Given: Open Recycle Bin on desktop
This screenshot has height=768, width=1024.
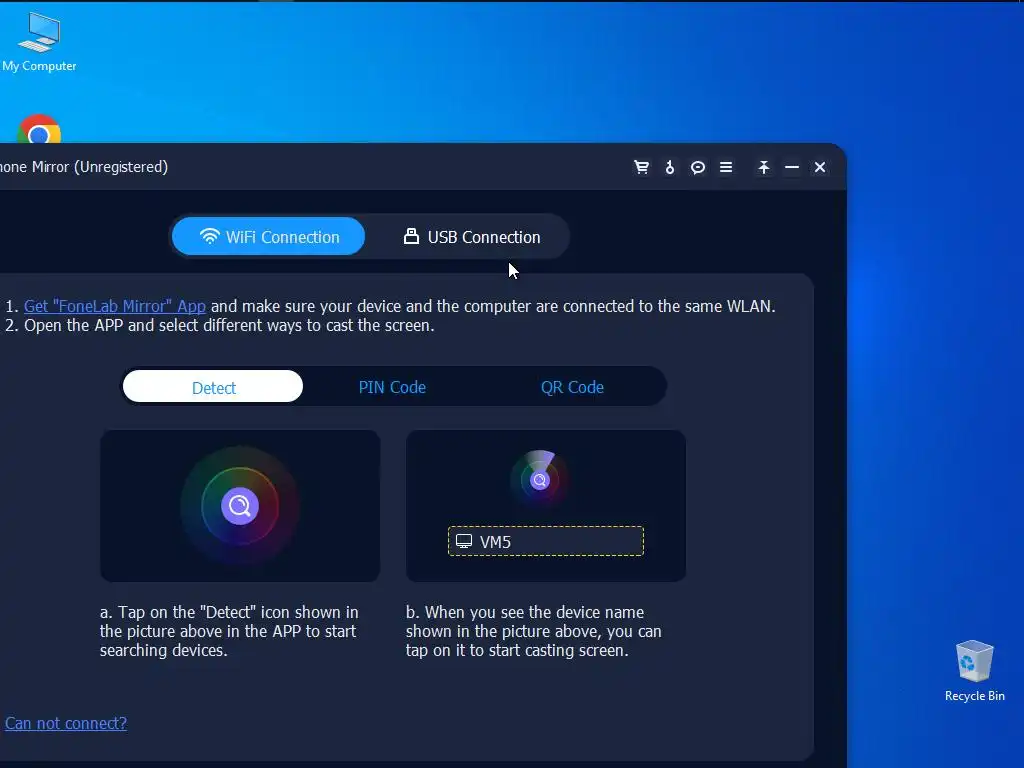Looking at the screenshot, I should pyautogui.click(x=974, y=671).
